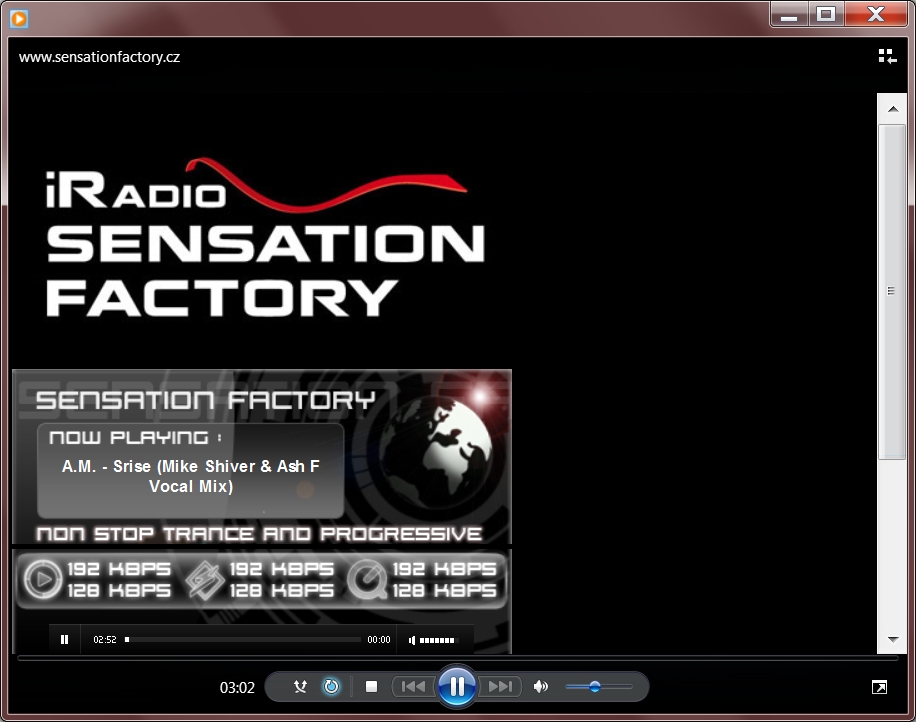Image resolution: width=916 pixels, height=722 pixels.
Task: Switch to full screen view icon
Action: (x=879, y=687)
